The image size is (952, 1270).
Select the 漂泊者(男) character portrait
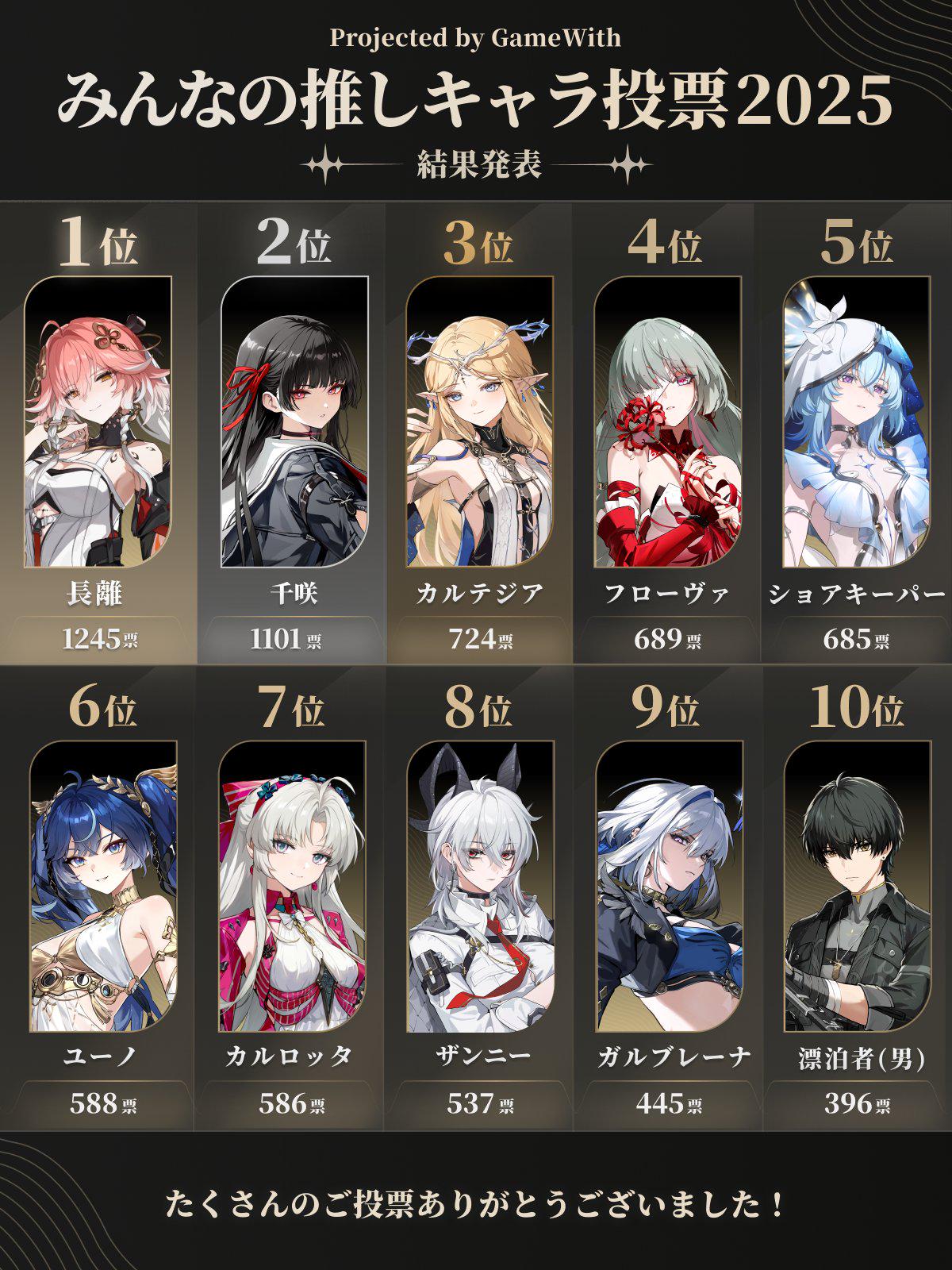point(857,887)
